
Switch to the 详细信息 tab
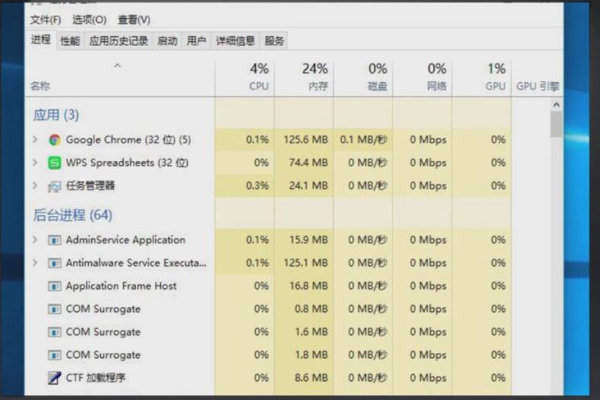(235, 41)
